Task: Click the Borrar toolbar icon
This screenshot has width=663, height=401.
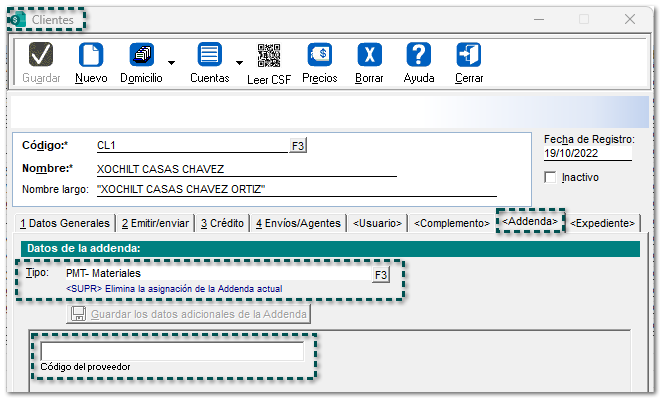Action: (370, 55)
